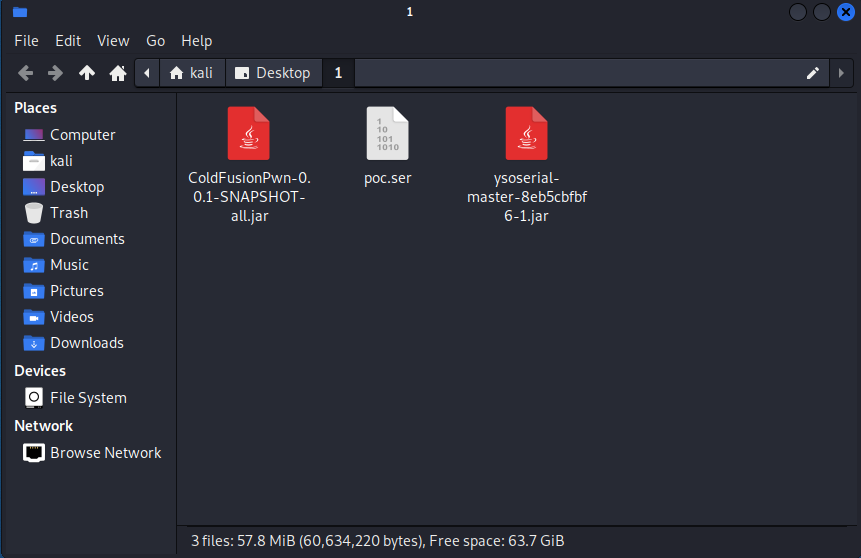Screen dimensions: 861x558
Task: Open the Edit menu
Action: click(68, 41)
